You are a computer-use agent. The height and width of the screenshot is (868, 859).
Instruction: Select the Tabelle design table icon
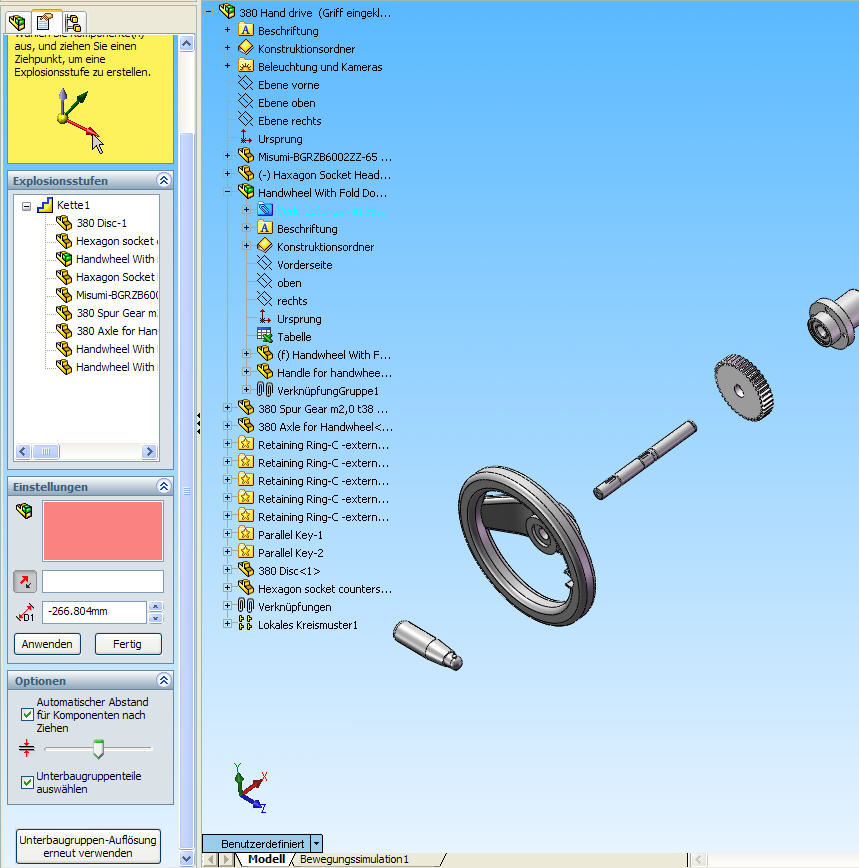click(x=265, y=336)
